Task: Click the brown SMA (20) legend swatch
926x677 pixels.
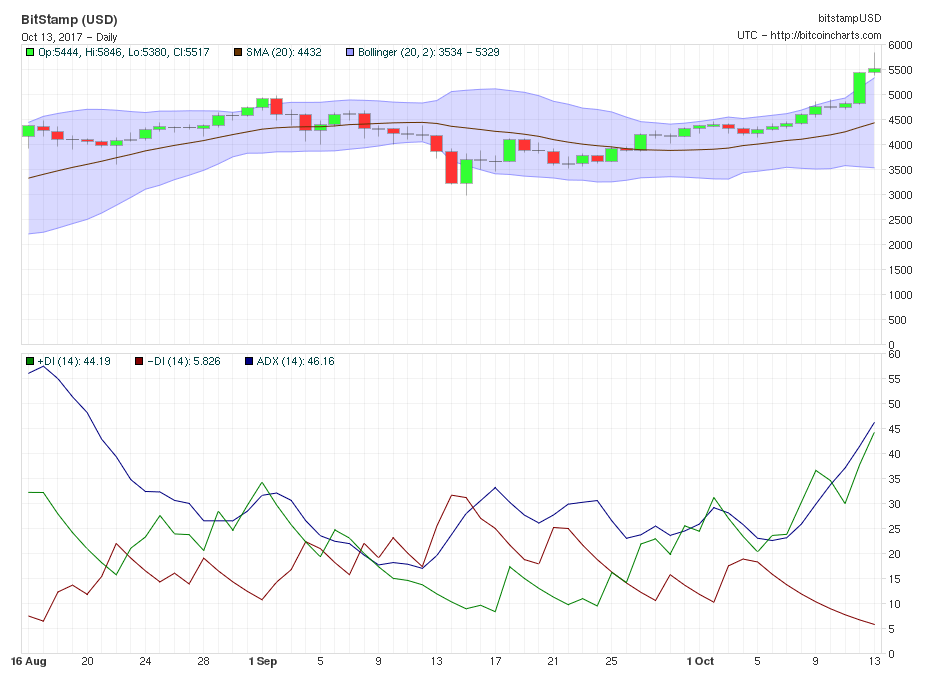Action: pyautogui.click(x=238, y=52)
